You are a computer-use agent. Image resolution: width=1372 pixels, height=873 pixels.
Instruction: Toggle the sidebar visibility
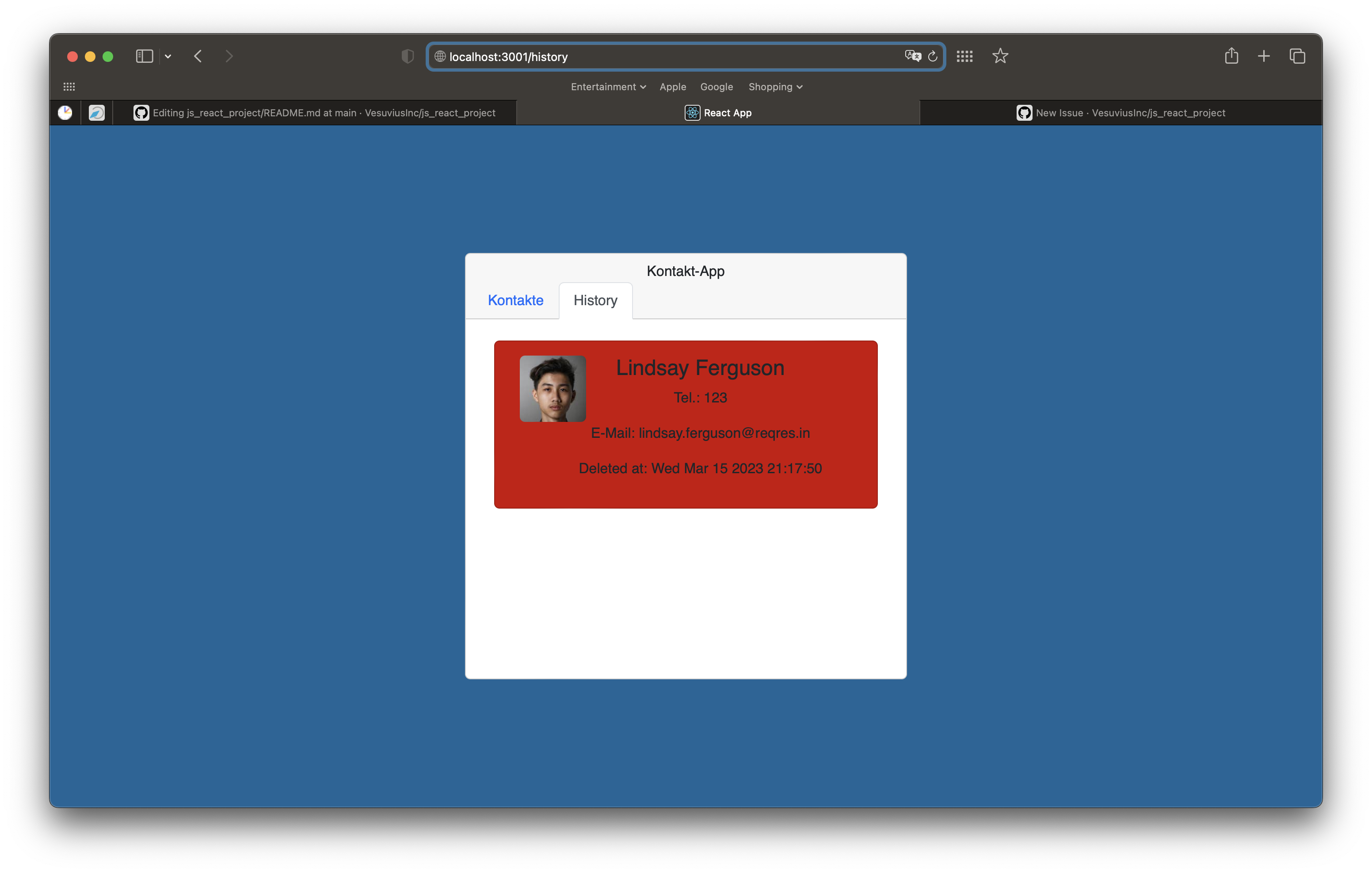point(144,56)
